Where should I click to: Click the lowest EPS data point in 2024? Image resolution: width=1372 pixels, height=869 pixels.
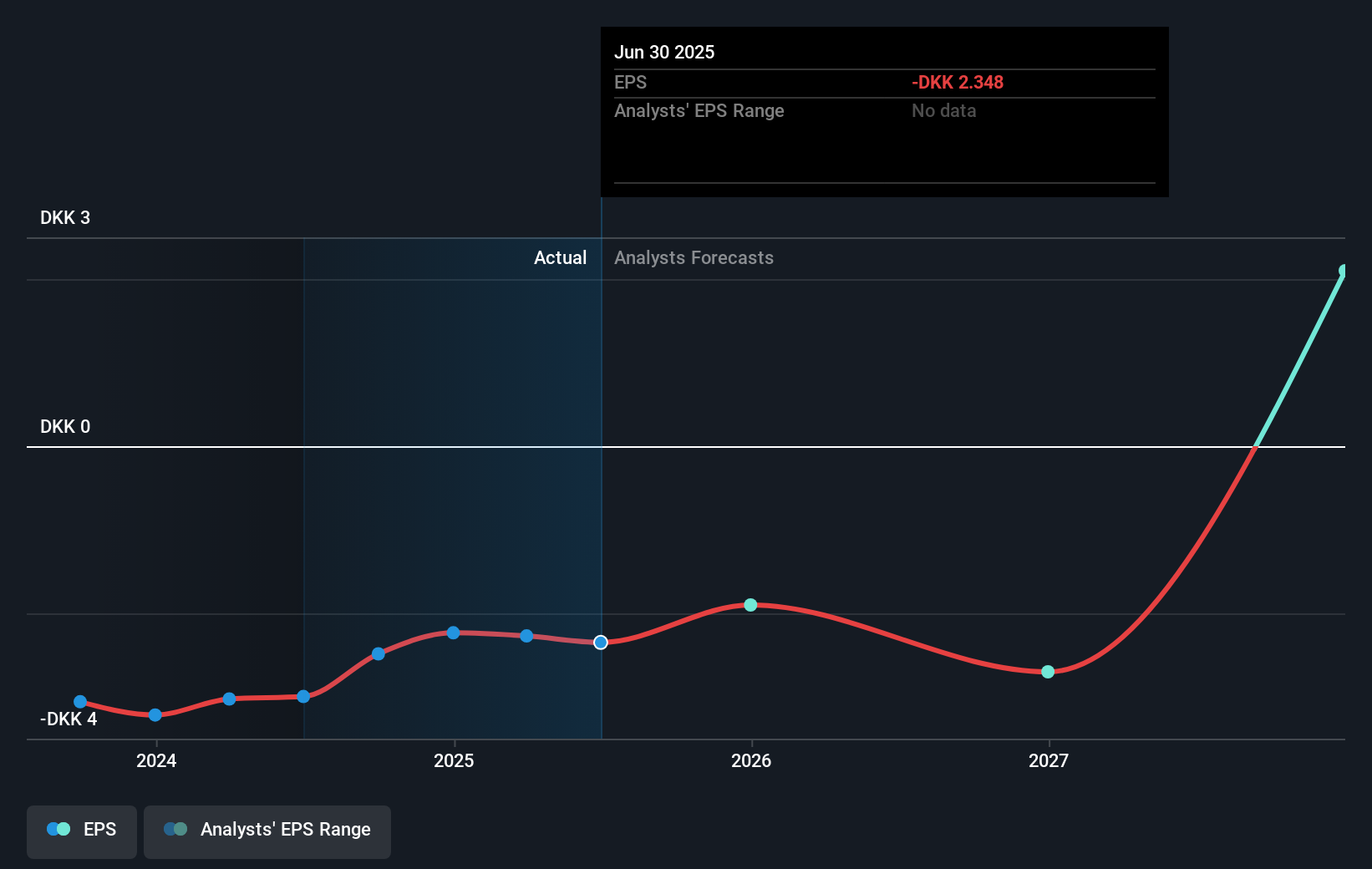(x=155, y=715)
